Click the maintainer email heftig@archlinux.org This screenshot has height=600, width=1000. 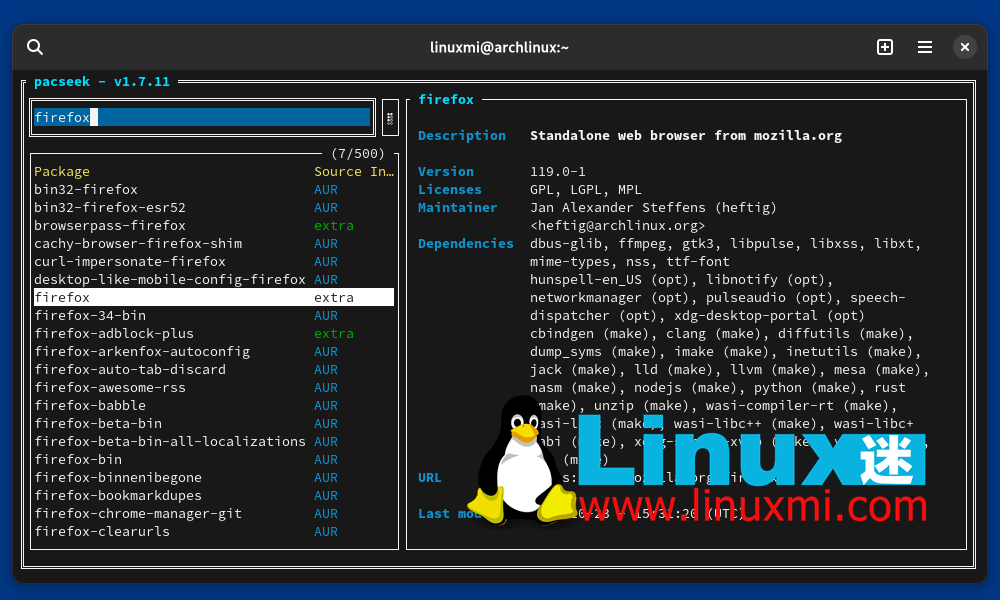coord(617,226)
